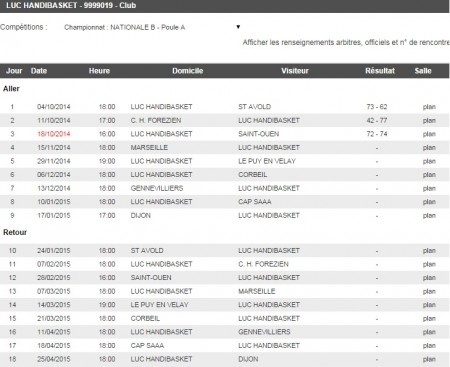Open plan link for DIJON match on 17/01/2015

[429, 216]
